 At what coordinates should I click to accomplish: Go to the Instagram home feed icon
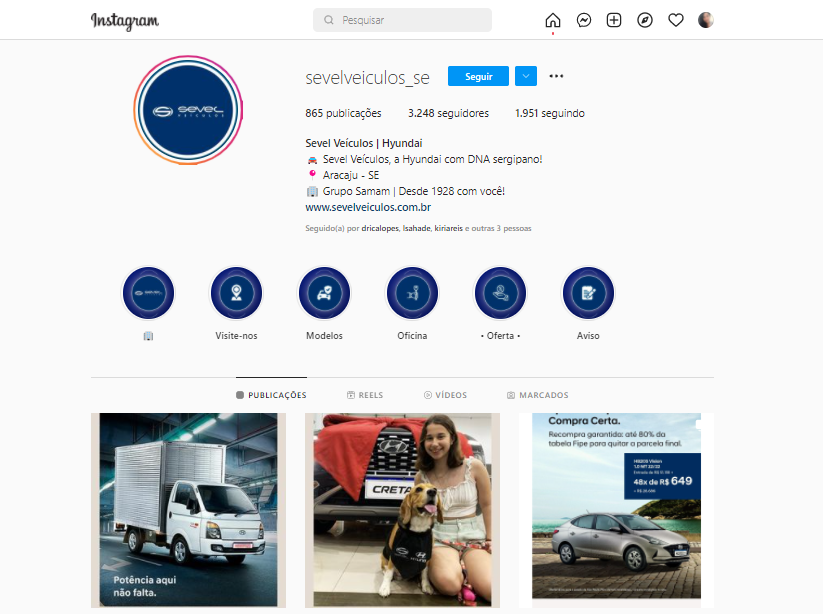click(553, 20)
